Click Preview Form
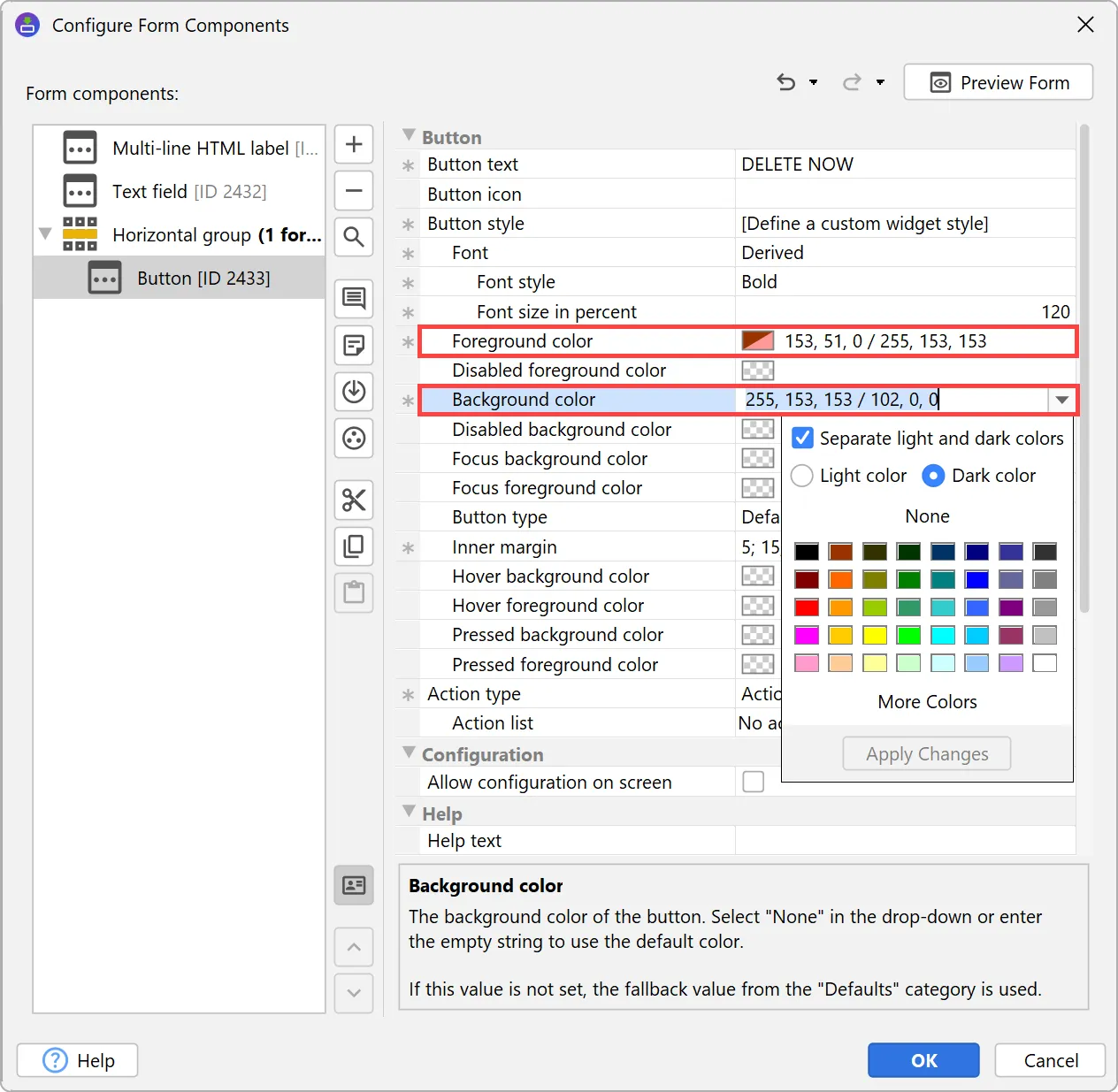 tap(998, 82)
